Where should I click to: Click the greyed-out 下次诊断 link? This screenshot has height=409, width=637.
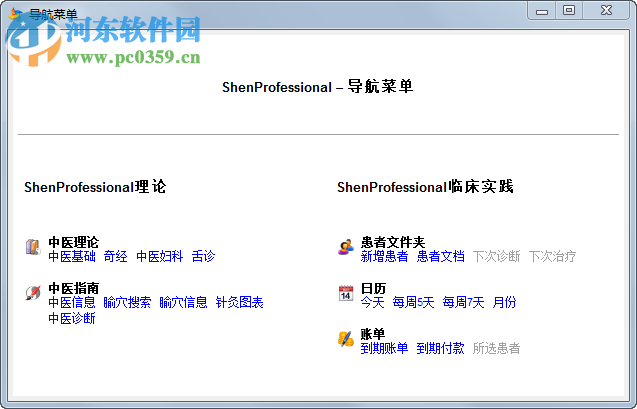click(x=496, y=256)
